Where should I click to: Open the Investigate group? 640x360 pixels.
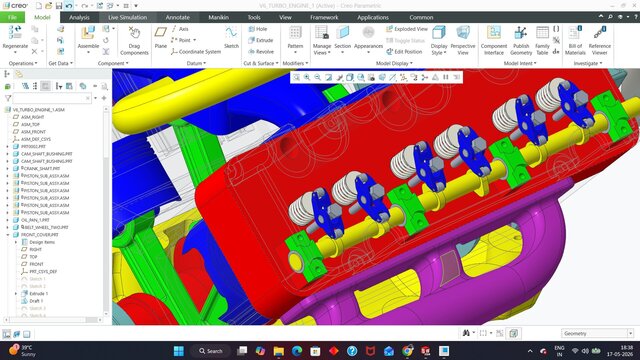(588, 63)
